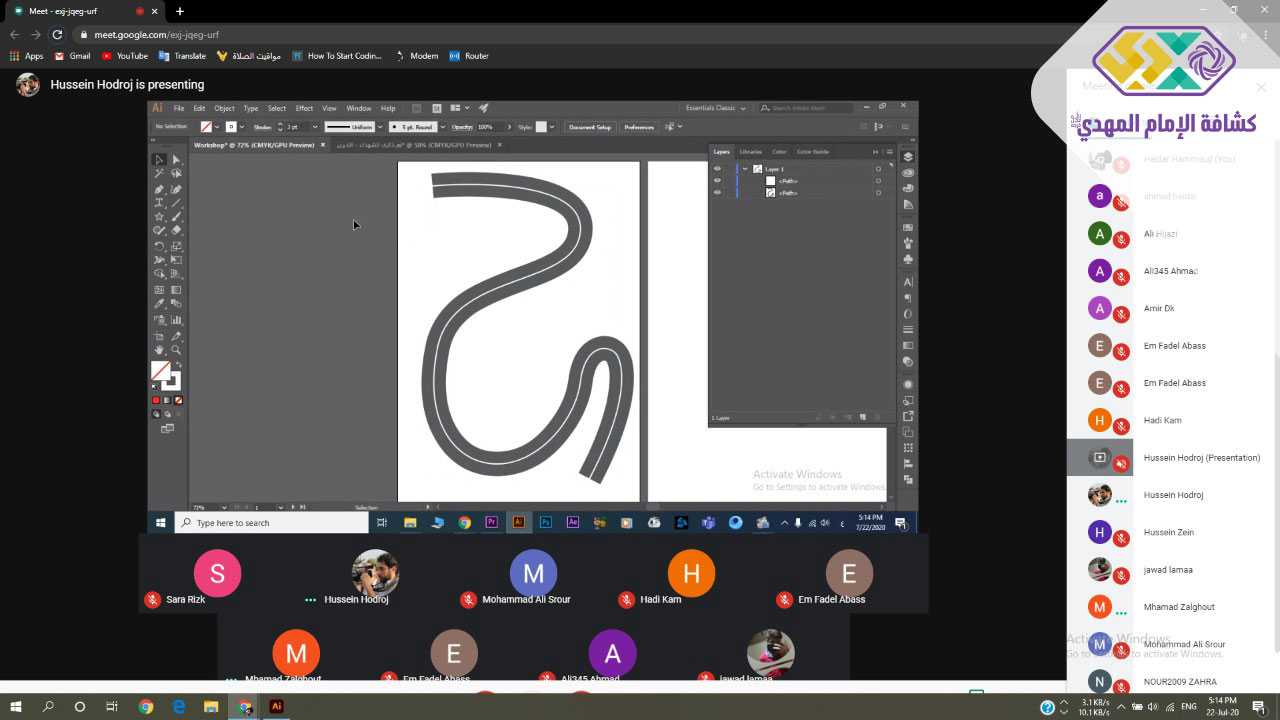Click the Document Setup button
The height and width of the screenshot is (720, 1280).
tap(589, 127)
